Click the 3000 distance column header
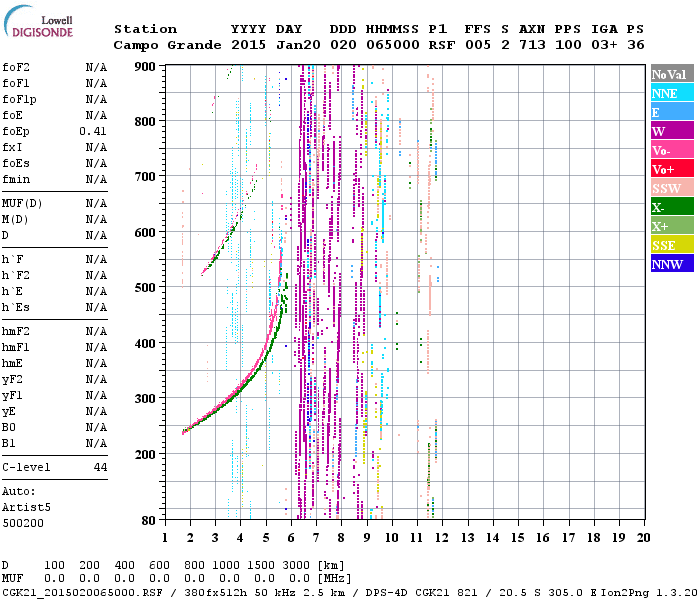The width and height of the screenshot is (700, 600). 296,565
